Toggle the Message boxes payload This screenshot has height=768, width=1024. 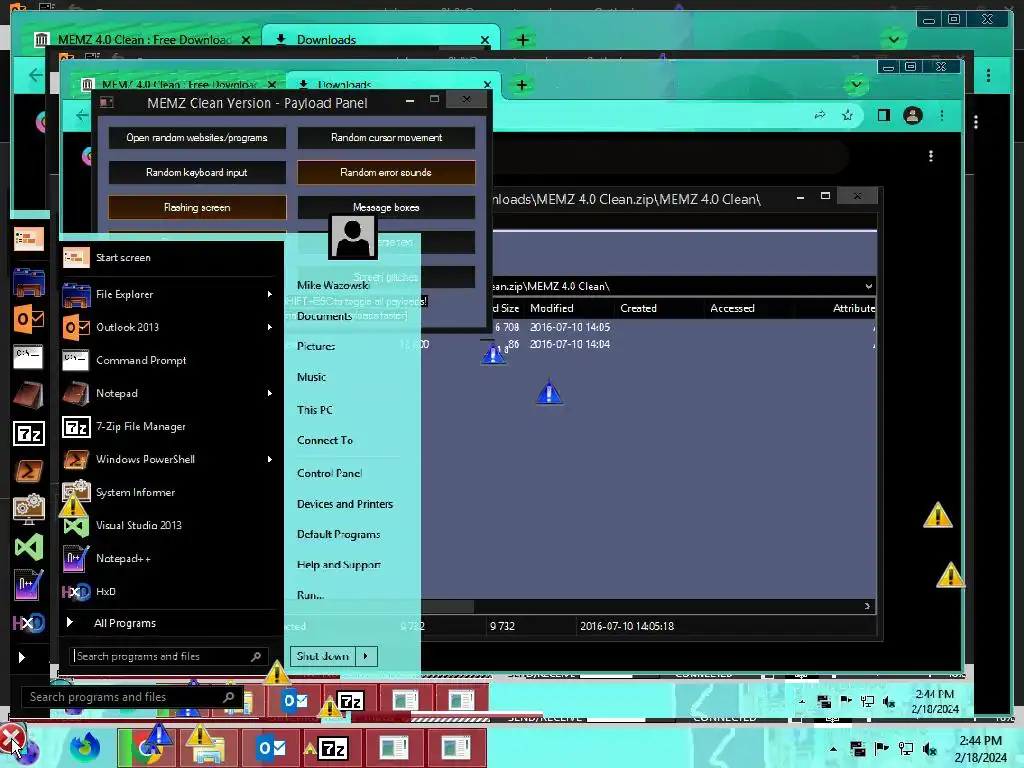pos(386,208)
